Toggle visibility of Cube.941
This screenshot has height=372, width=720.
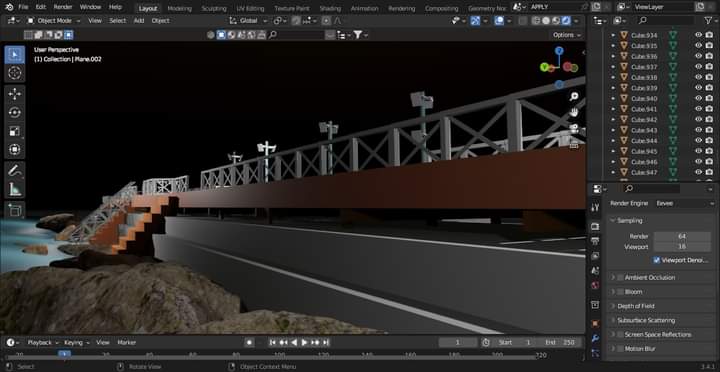pyautogui.click(x=698, y=109)
